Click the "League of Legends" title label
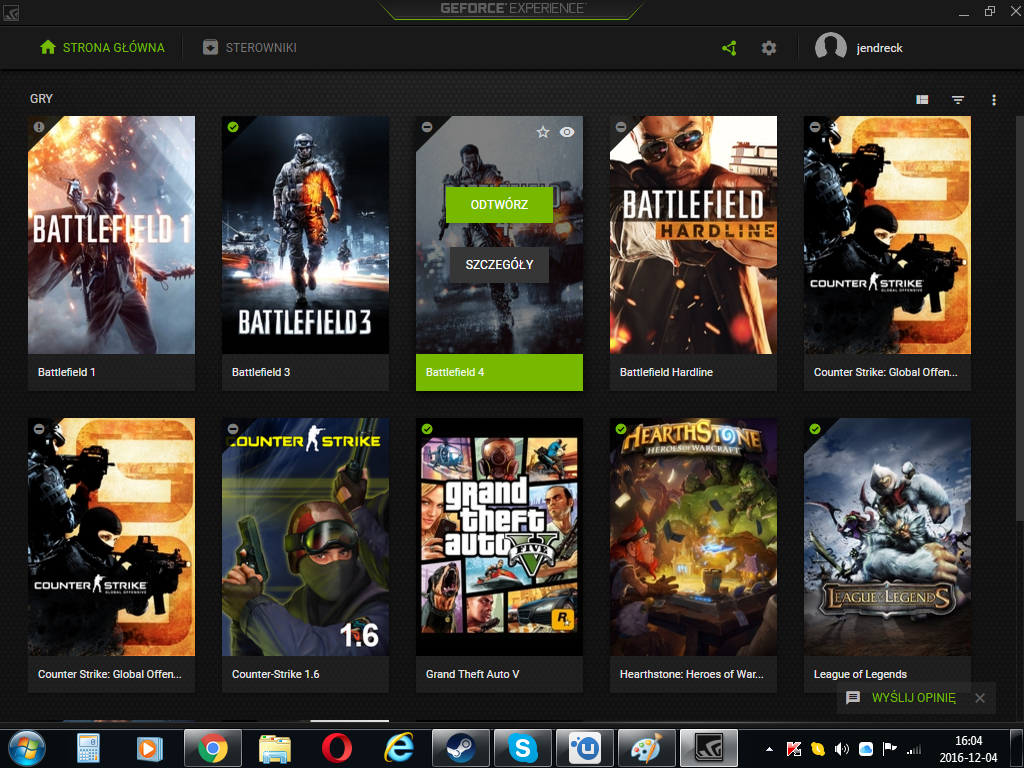Viewport: 1024px width, 768px height. (x=860, y=674)
